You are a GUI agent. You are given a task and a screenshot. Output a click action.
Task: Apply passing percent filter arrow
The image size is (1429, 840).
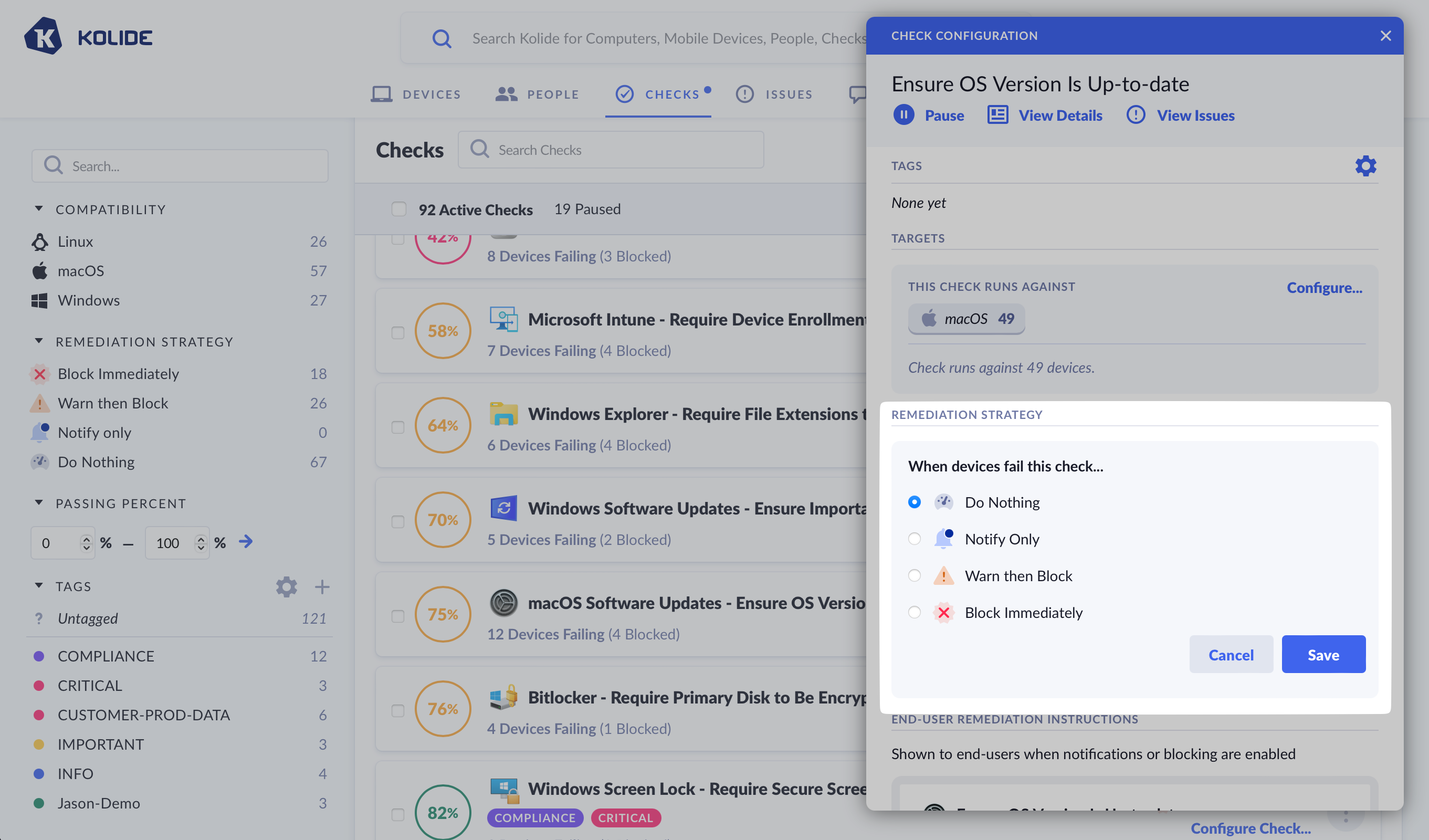(246, 542)
